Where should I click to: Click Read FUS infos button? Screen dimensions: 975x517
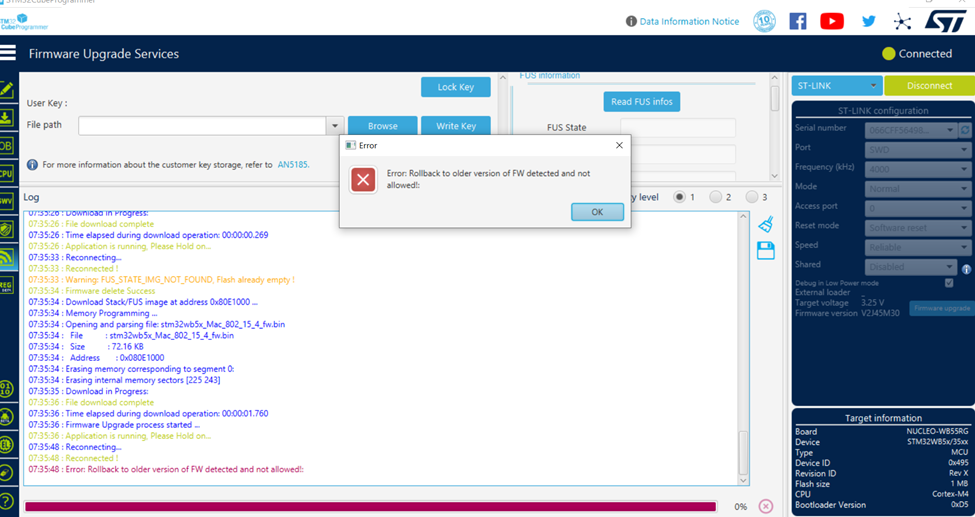point(642,101)
